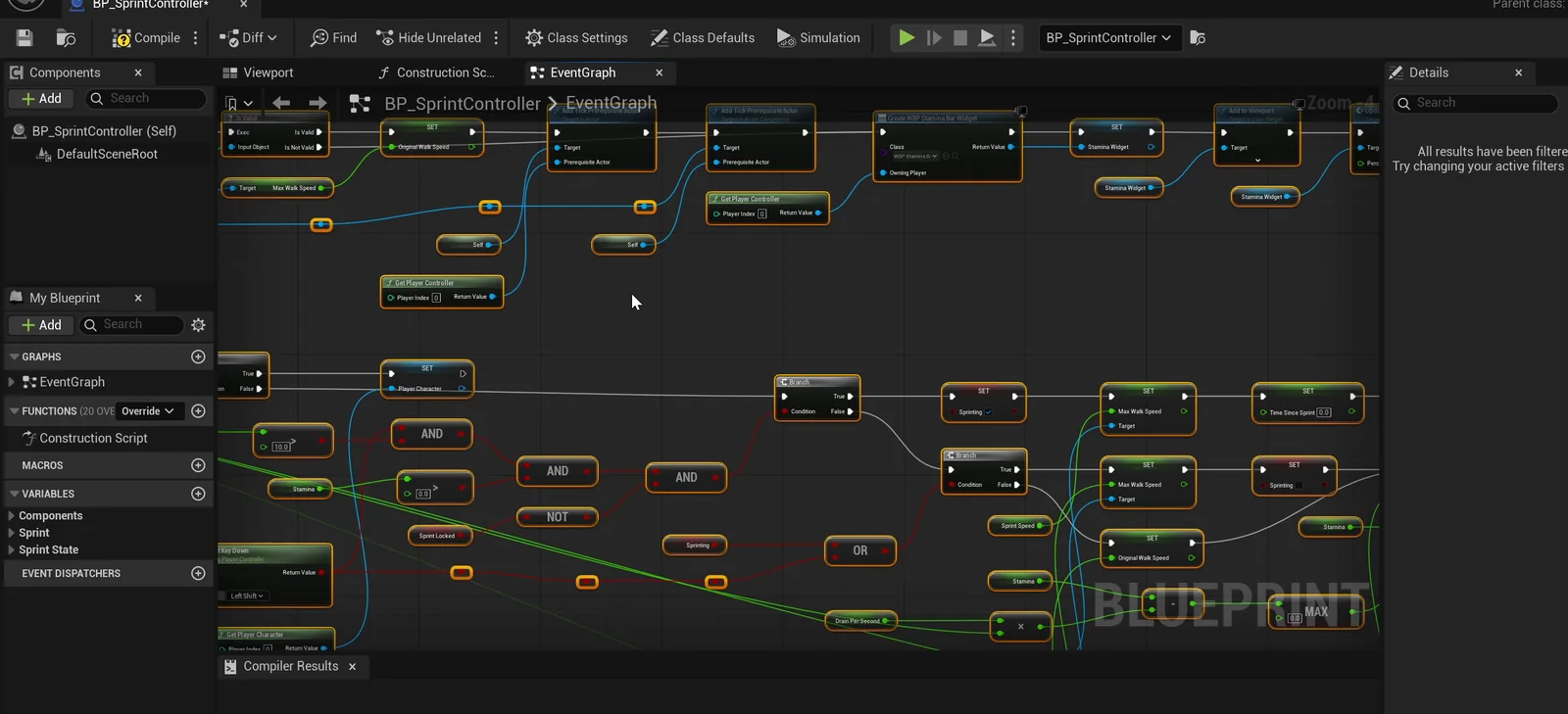Expand the Sprint State variable category
The width and height of the screenshot is (1568, 714).
pos(12,550)
